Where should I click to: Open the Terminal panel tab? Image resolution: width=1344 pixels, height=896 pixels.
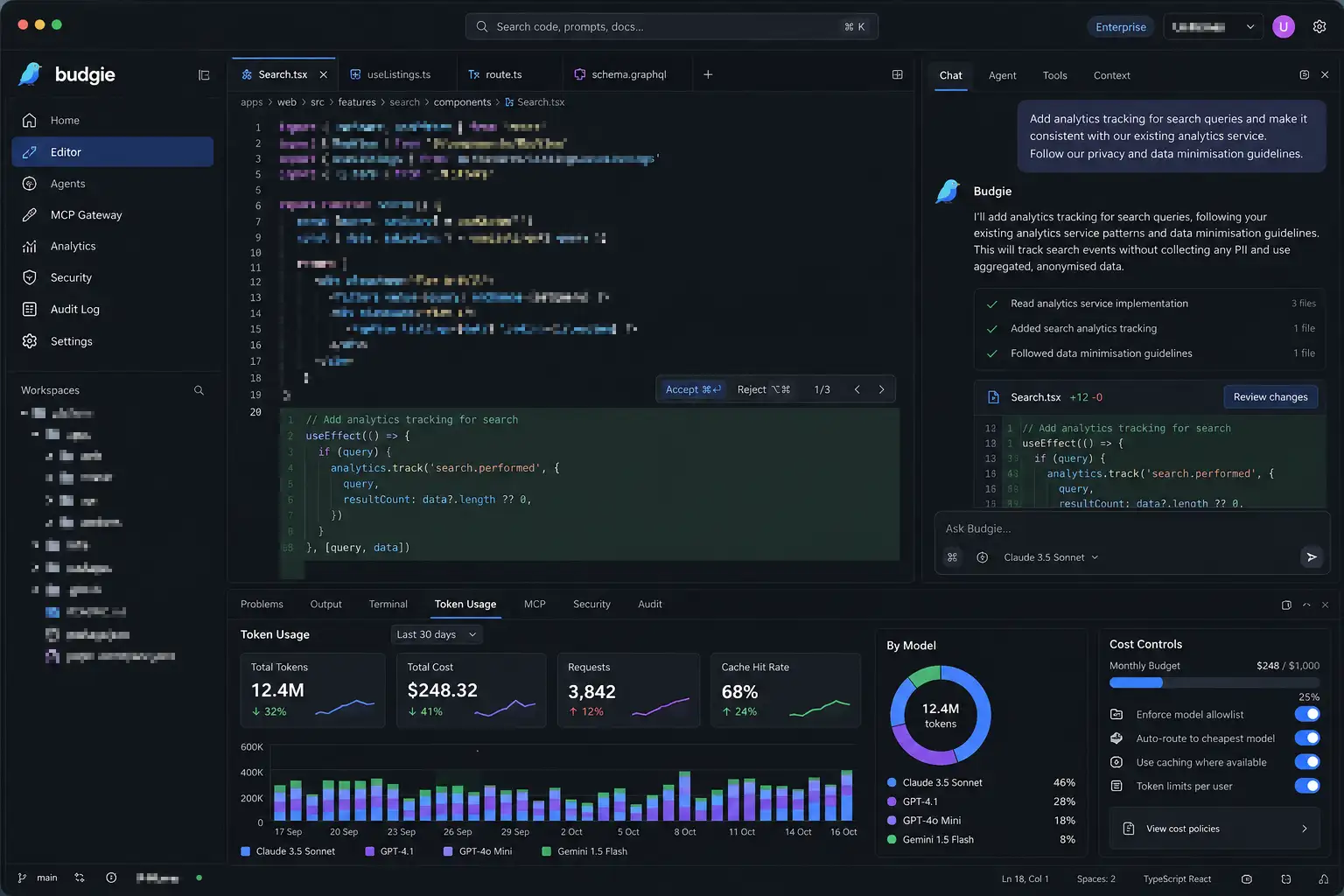point(388,605)
